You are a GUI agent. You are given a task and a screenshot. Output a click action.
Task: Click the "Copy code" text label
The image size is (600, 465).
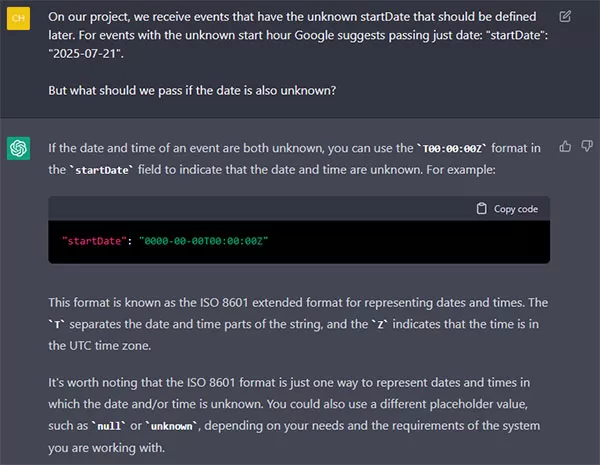tap(516, 209)
